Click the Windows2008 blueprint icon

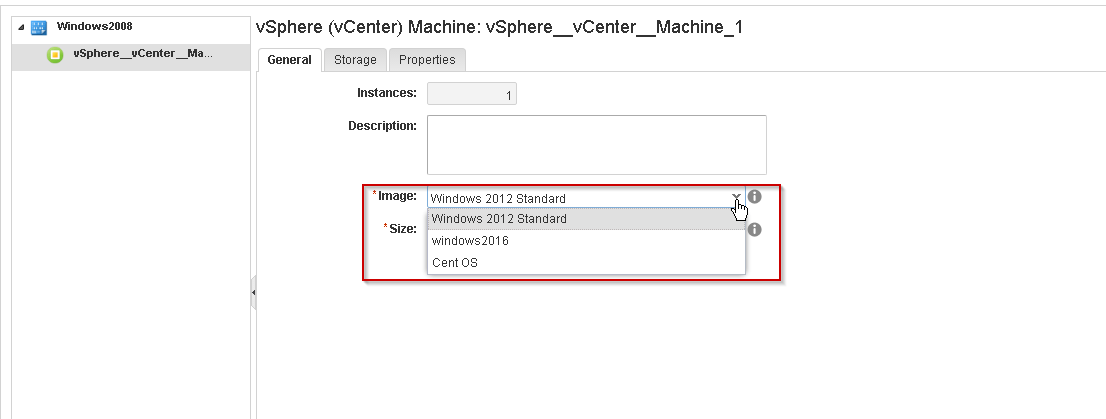pyautogui.click(x=40, y=27)
